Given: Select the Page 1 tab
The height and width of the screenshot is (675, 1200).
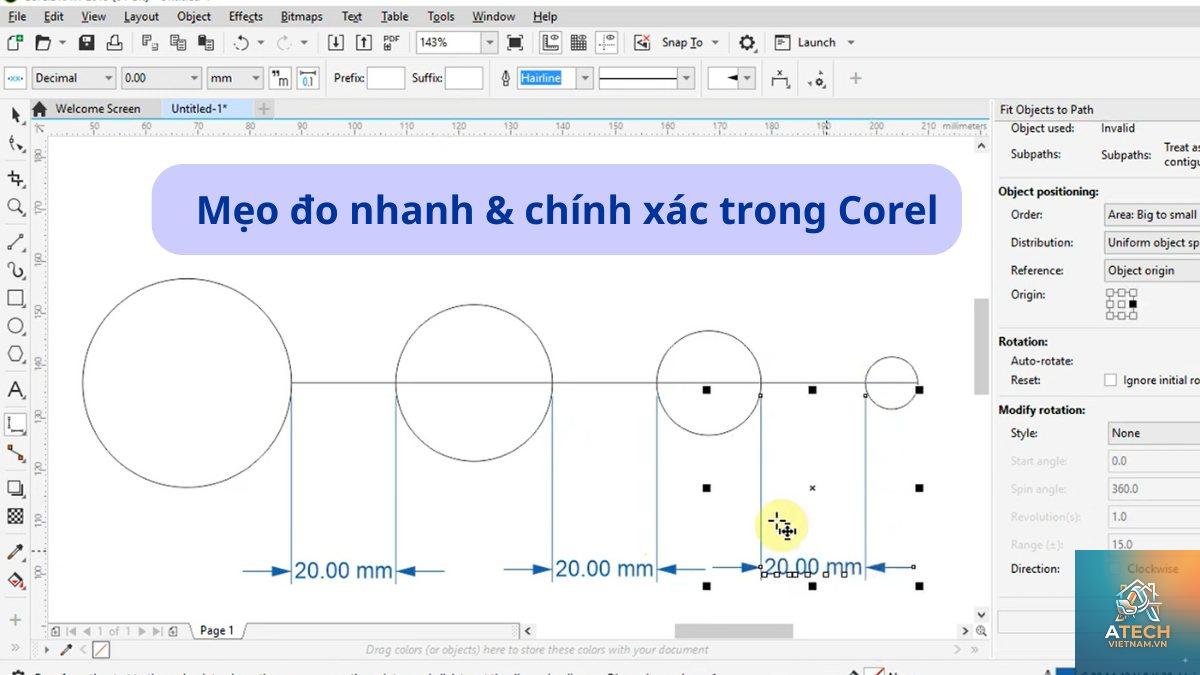Looking at the screenshot, I should 217,630.
